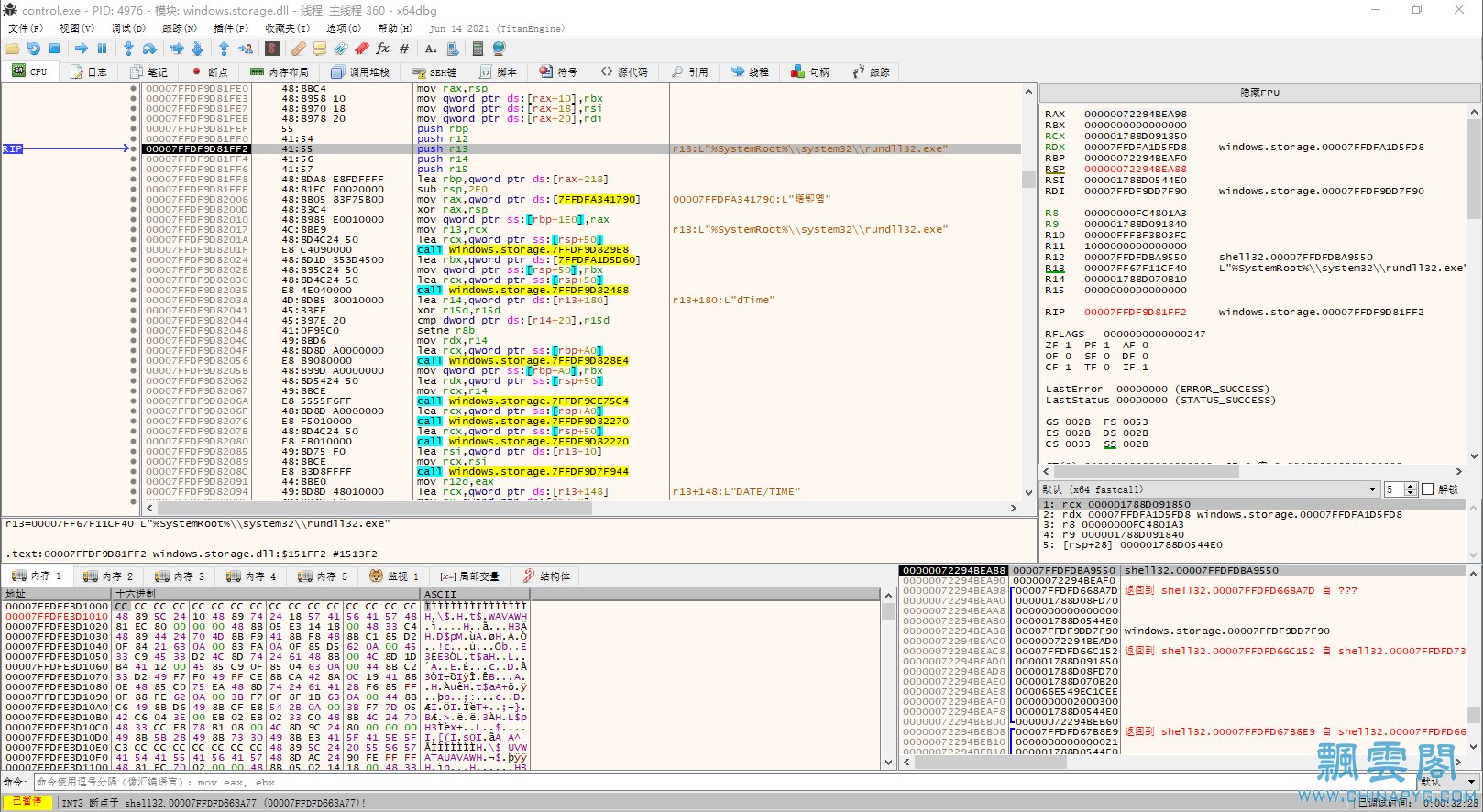The width and height of the screenshot is (1483, 812).
Task: Open the String references Az icon
Action: (431, 49)
